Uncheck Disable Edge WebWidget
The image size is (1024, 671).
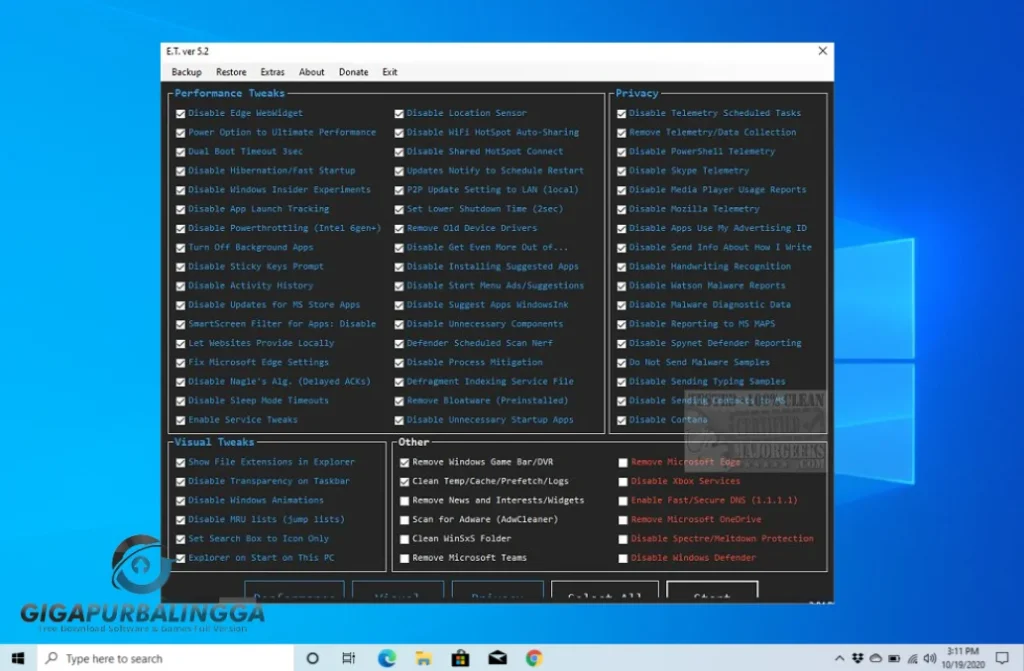tap(181, 113)
